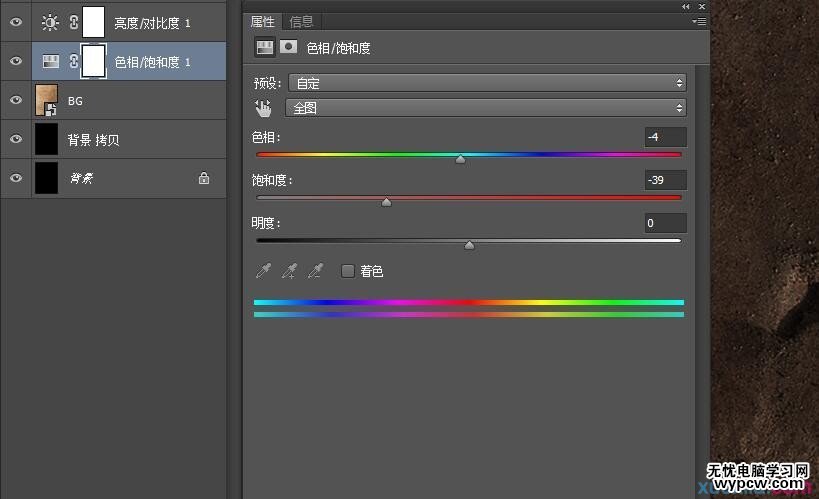Select the on-image targeted adjustment hand tool
The height and width of the screenshot is (499, 819).
pyautogui.click(x=263, y=108)
